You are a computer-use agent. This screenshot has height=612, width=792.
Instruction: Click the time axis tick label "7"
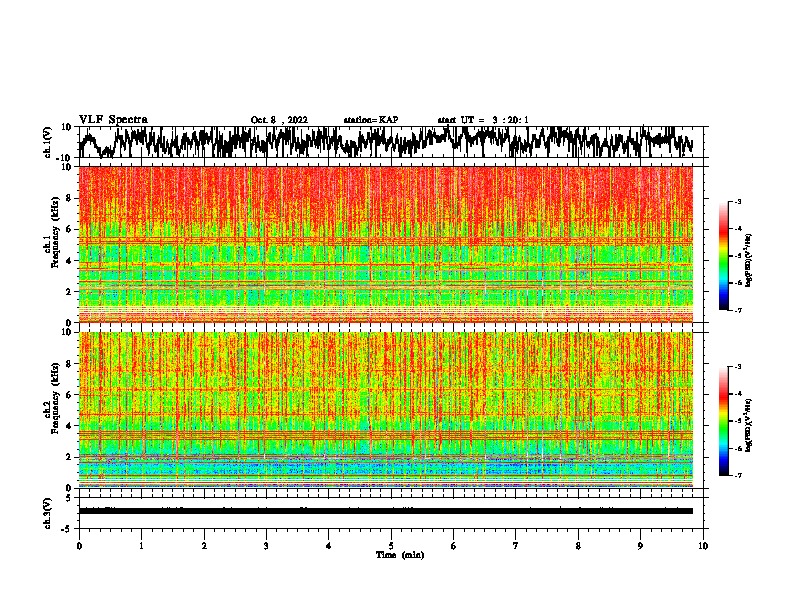(x=516, y=546)
